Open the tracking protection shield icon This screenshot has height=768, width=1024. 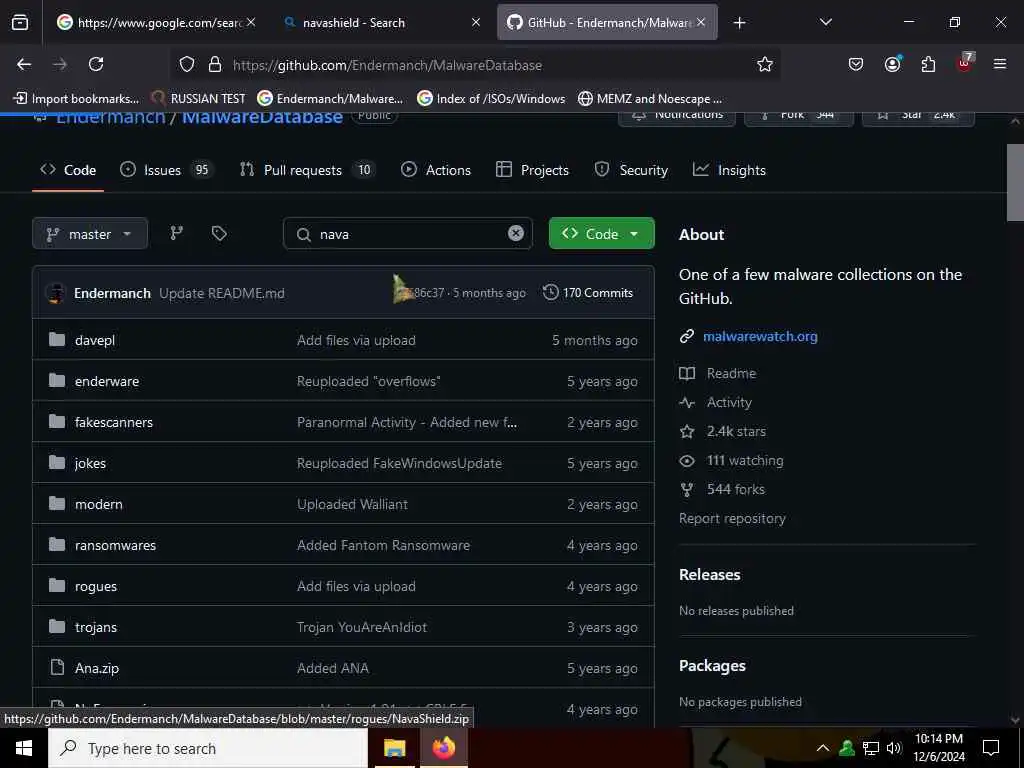pos(187,64)
